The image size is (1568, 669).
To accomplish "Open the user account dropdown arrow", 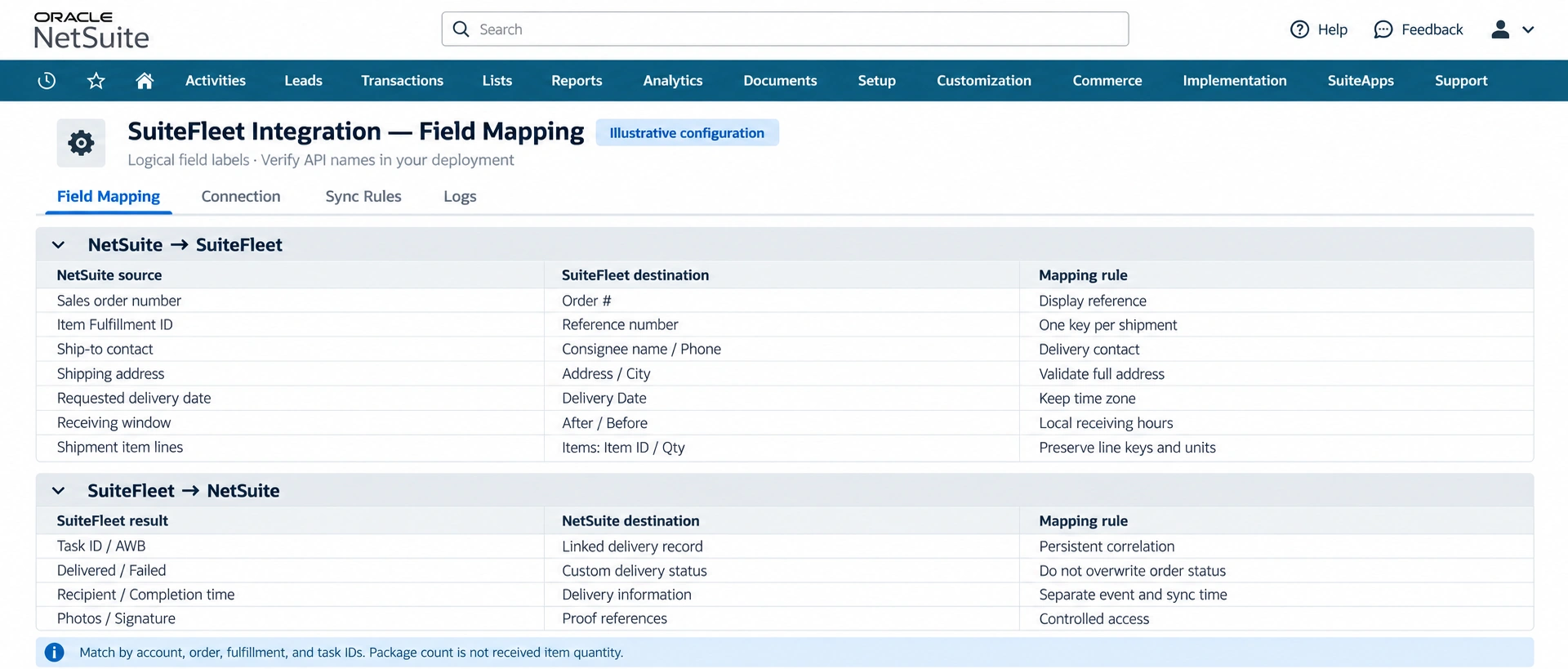I will click(x=1528, y=29).
